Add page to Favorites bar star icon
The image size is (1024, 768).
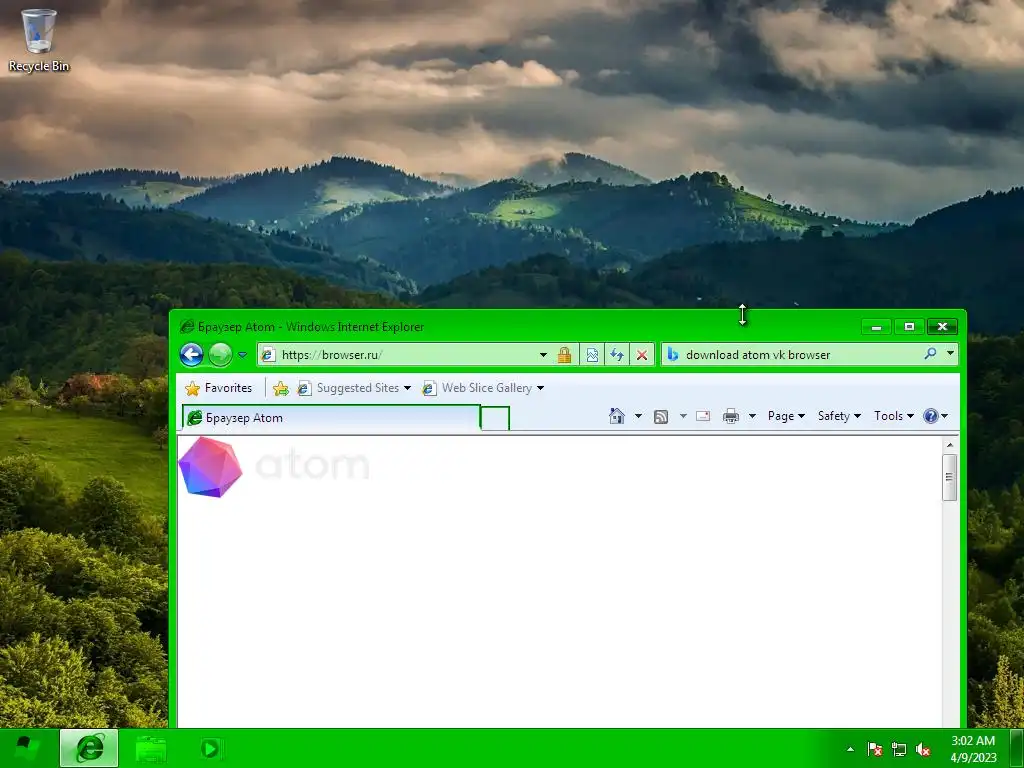click(281, 389)
